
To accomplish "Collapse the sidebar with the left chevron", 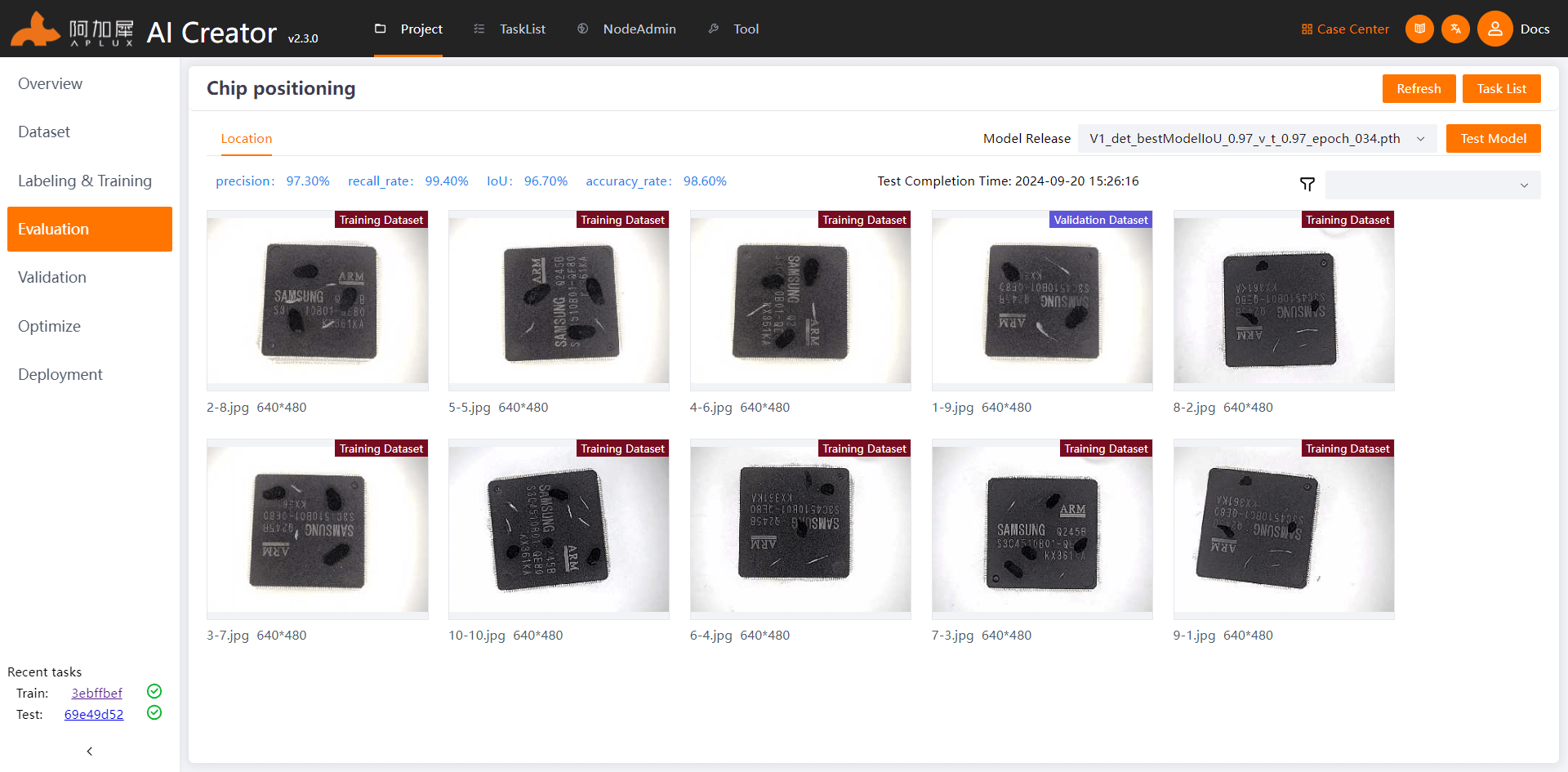I will [90, 751].
